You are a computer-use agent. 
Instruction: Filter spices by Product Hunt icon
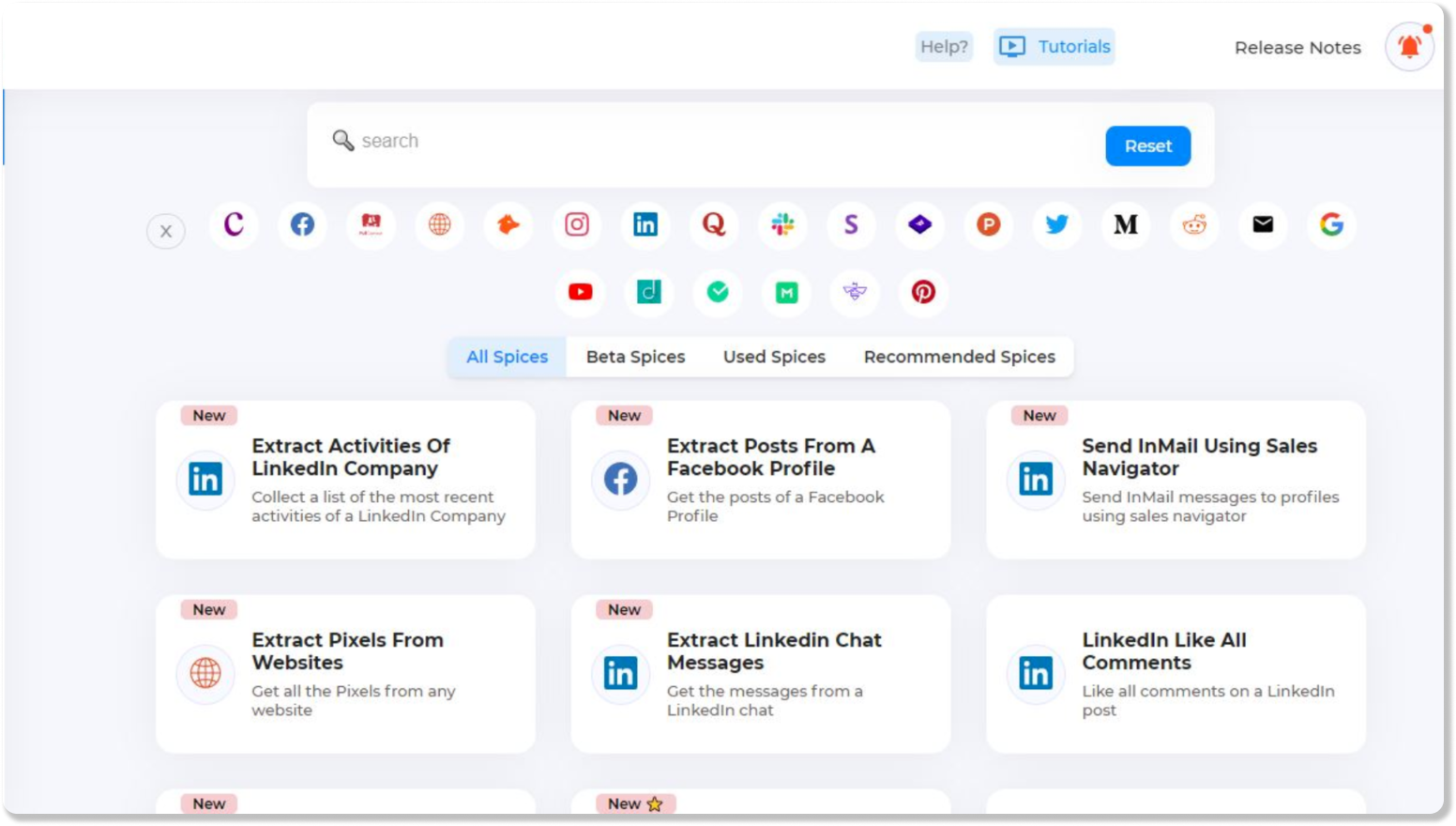[988, 224]
